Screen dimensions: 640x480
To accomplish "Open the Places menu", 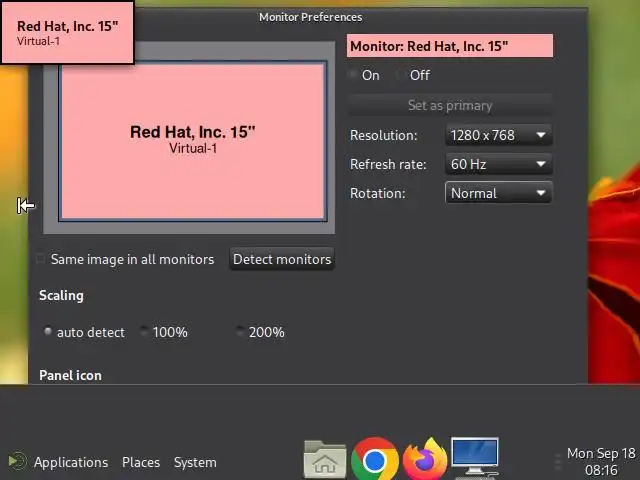I will pos(141,462).
